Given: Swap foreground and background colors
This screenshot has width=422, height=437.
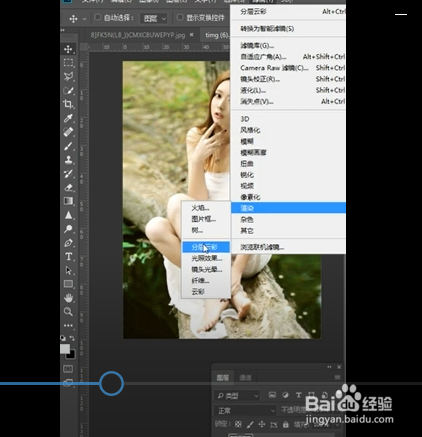Looking at the screenshot, I should [x=72, y=338].
